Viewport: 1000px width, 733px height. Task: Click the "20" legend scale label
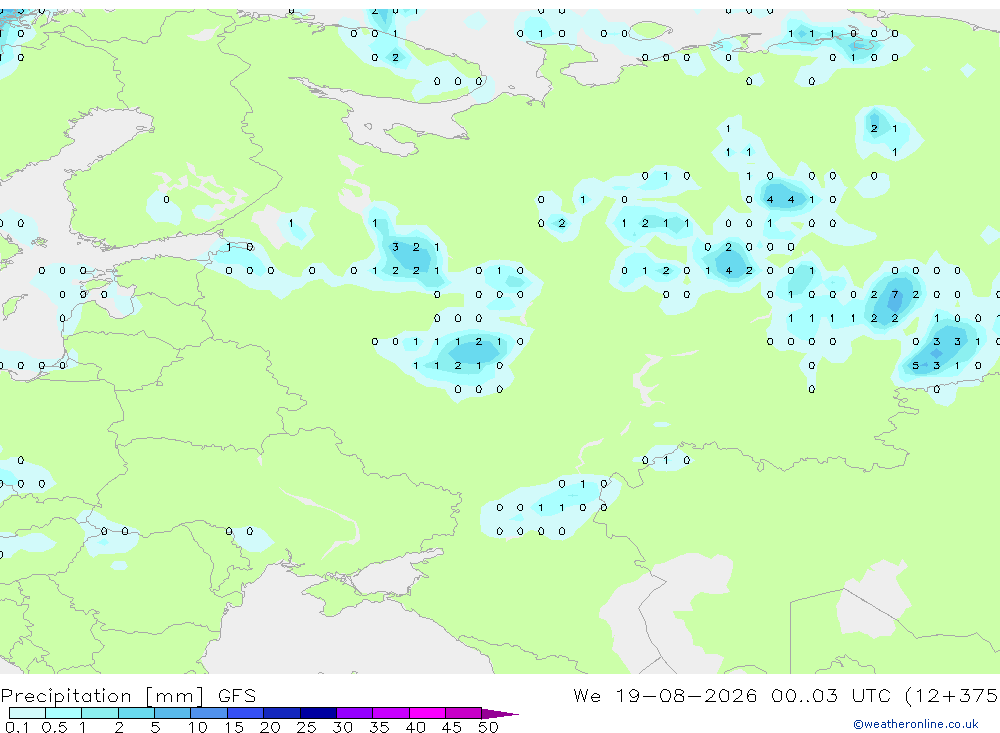pos(270,727)
